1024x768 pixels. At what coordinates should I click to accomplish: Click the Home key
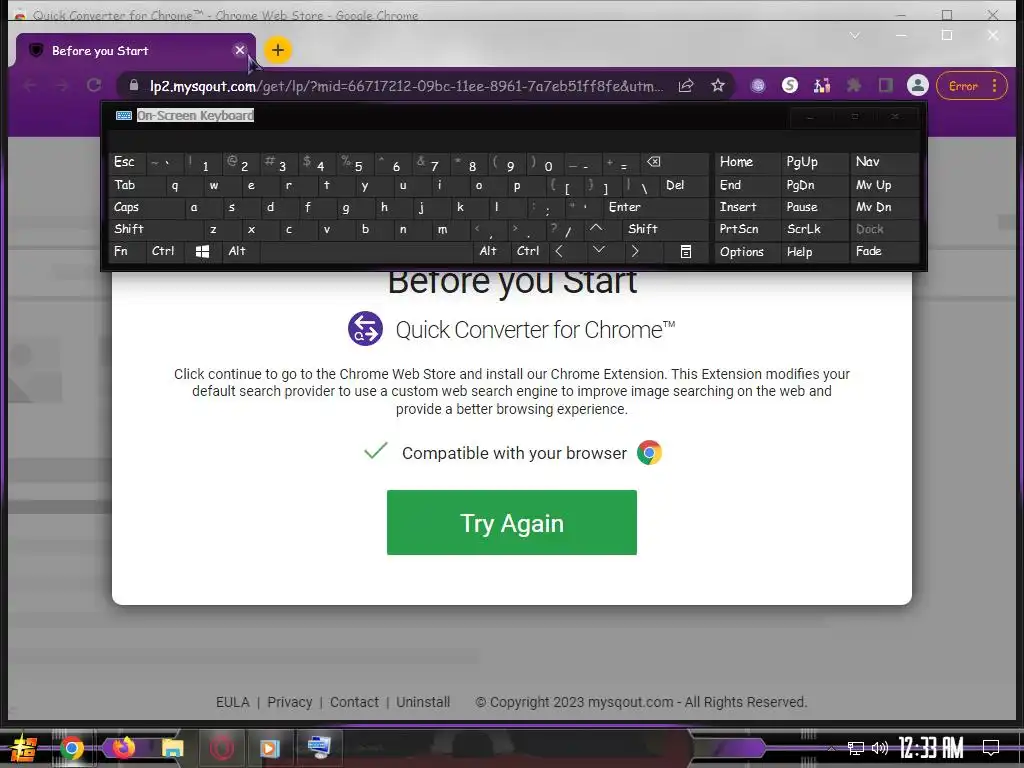pyautogui.click(x=746, y=162)
